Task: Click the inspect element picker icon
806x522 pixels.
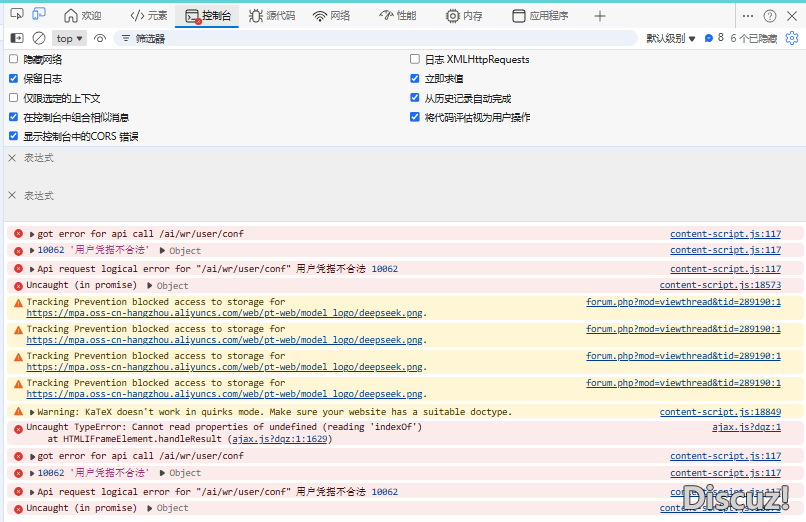Action: pyautogui.click(x=17, y=15)
